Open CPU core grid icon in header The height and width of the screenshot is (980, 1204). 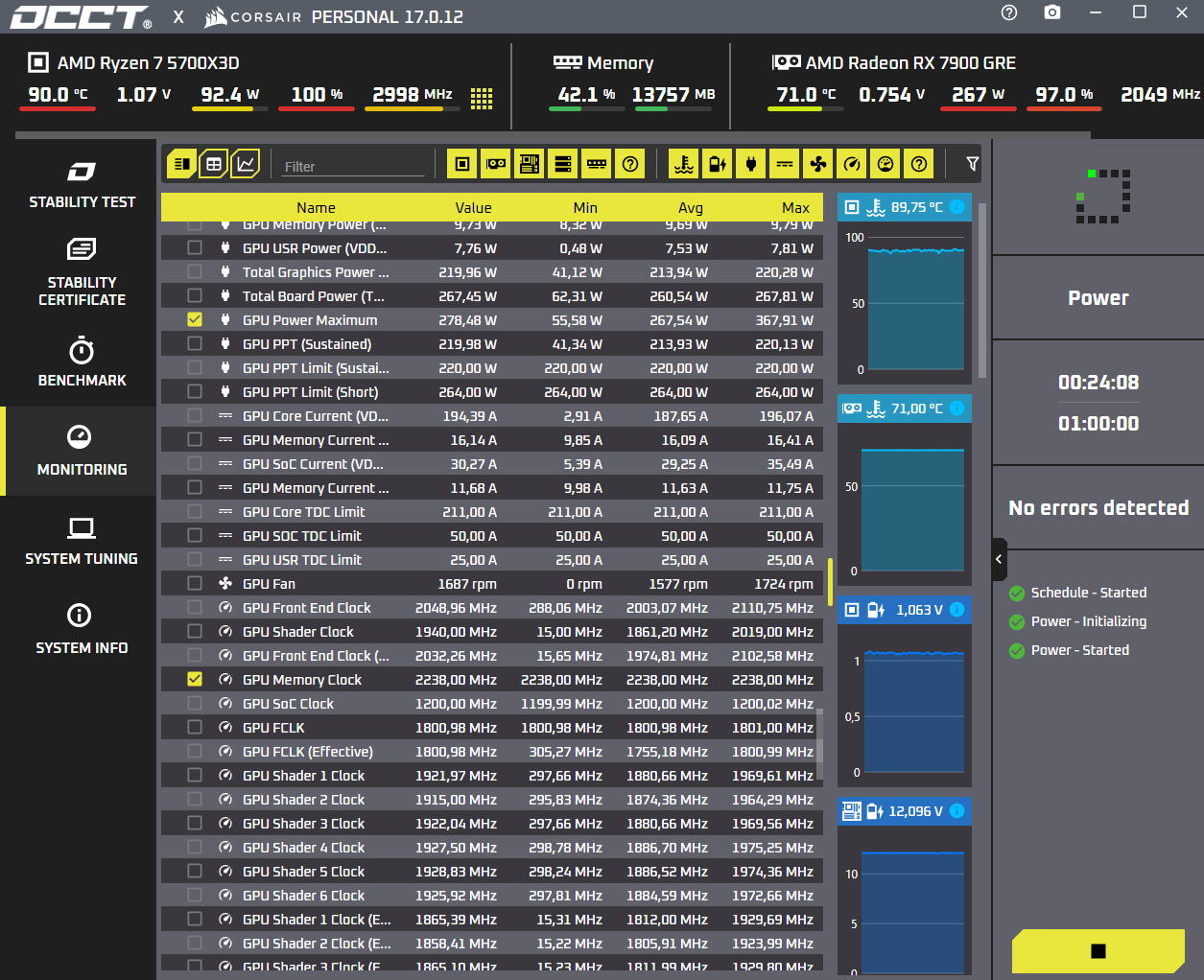(x=482, y=98)
